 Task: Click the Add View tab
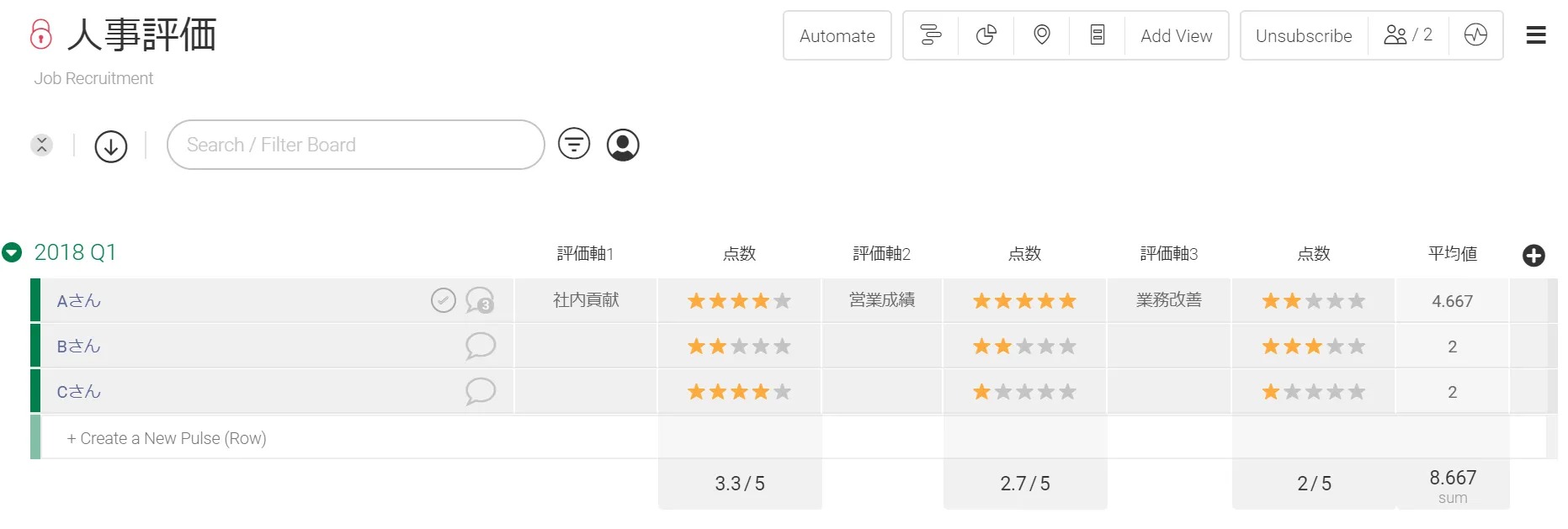1176,35
